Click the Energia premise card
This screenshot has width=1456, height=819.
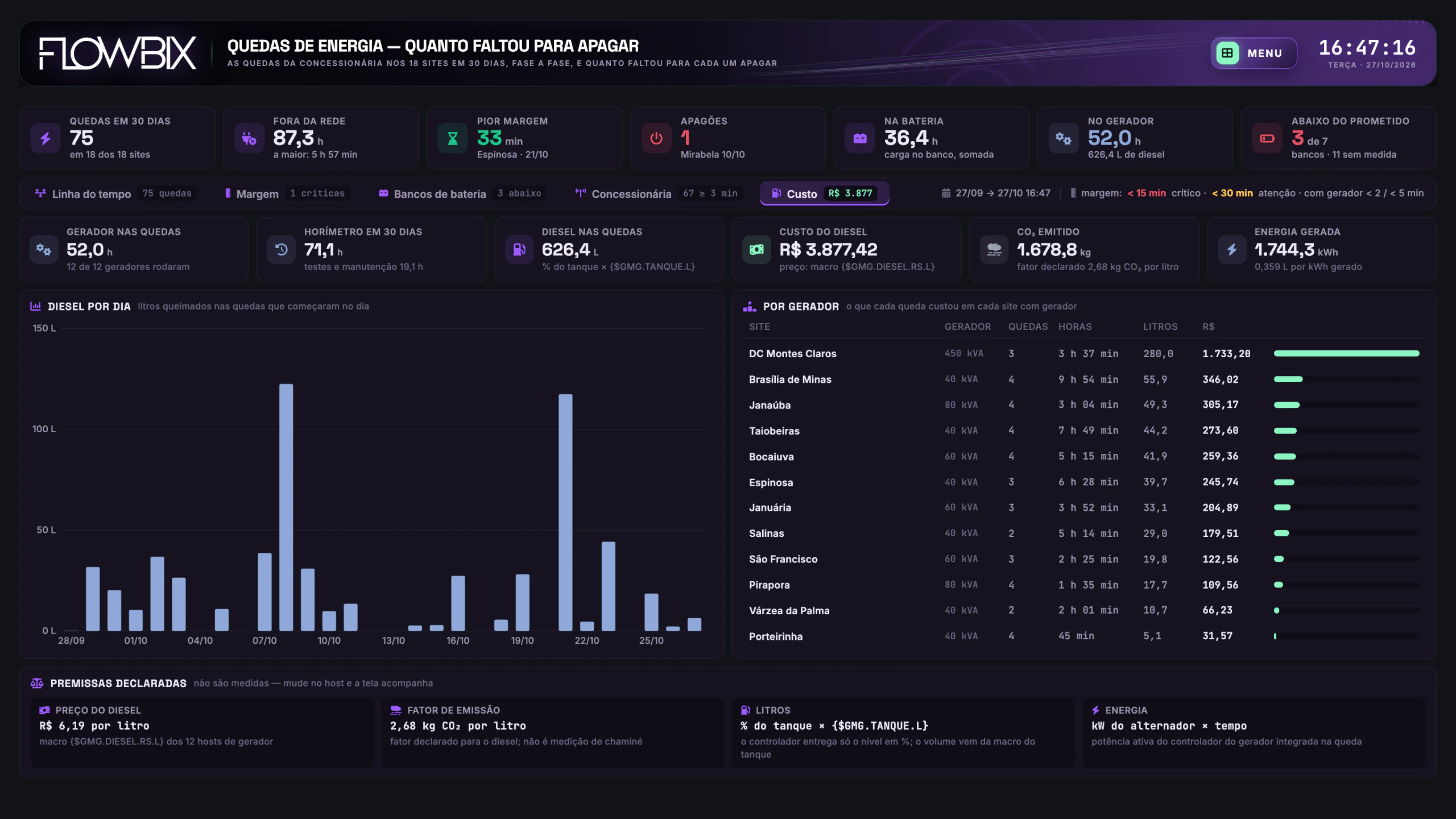click(1254, 733)
